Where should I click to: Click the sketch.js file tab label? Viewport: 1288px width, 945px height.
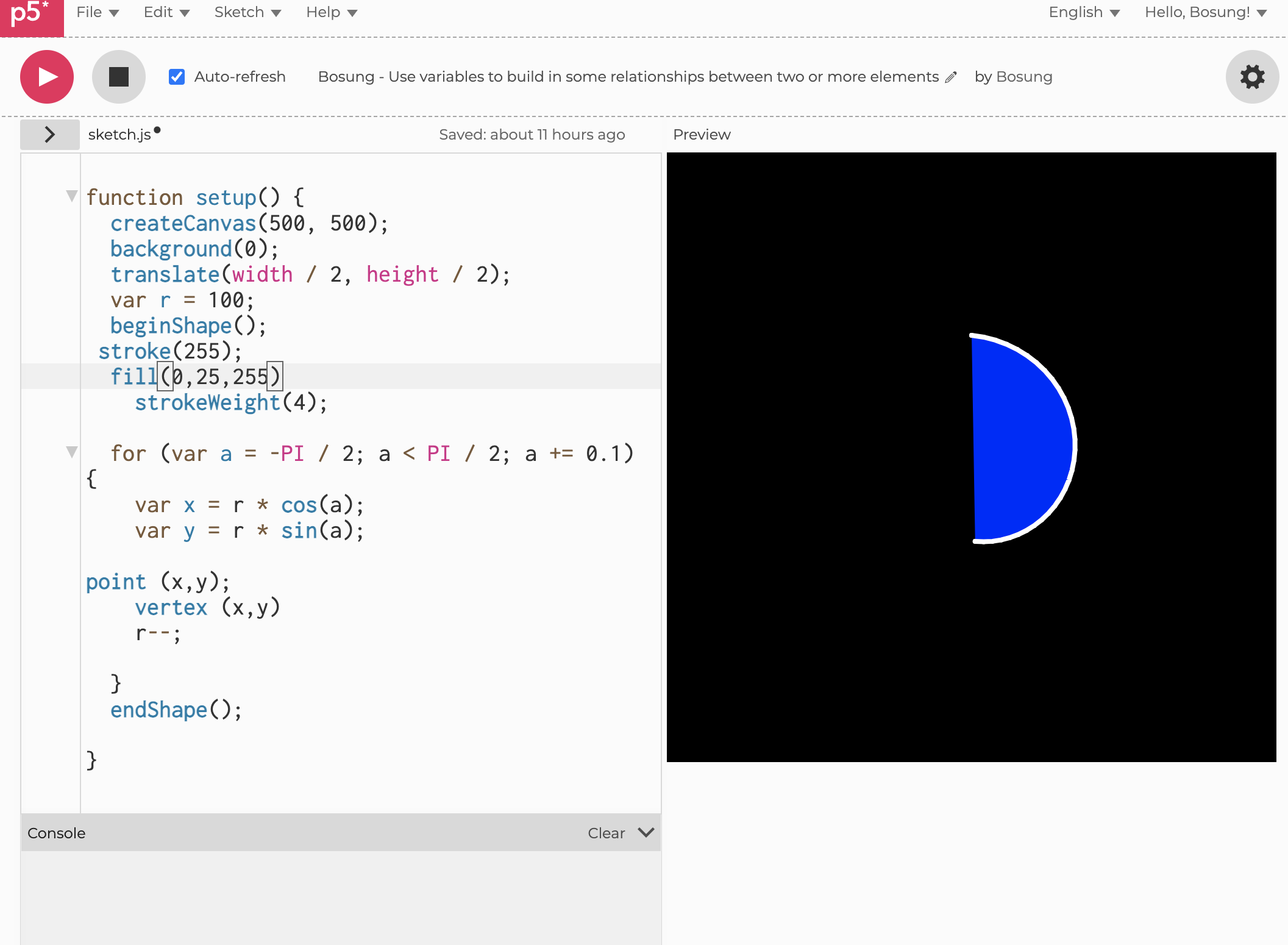pyautogui.click(x=119, y=135)
